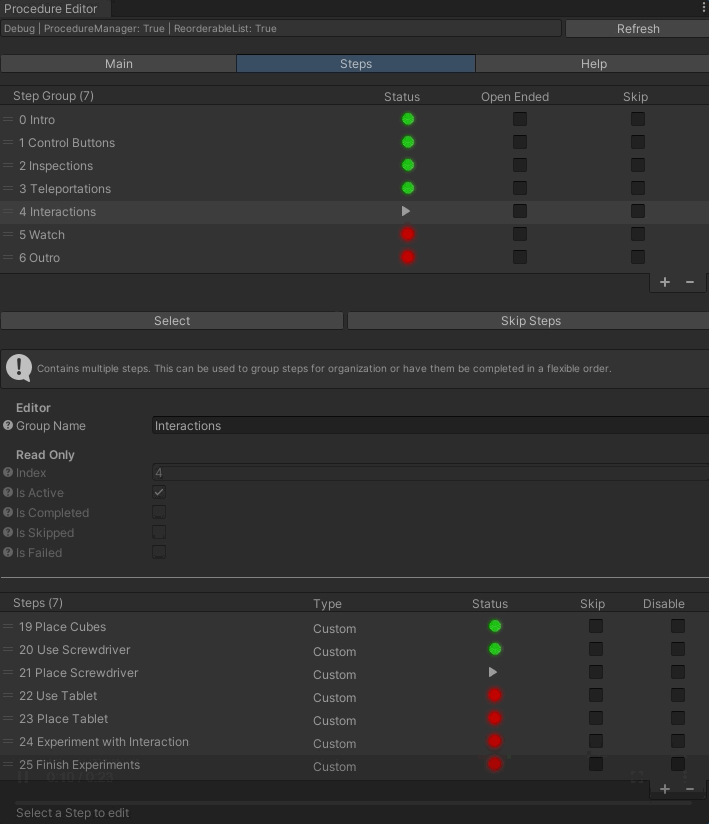Screen dimensions: 709x824
Task: Click the red status dot for Watch
Action: point(408,235)
